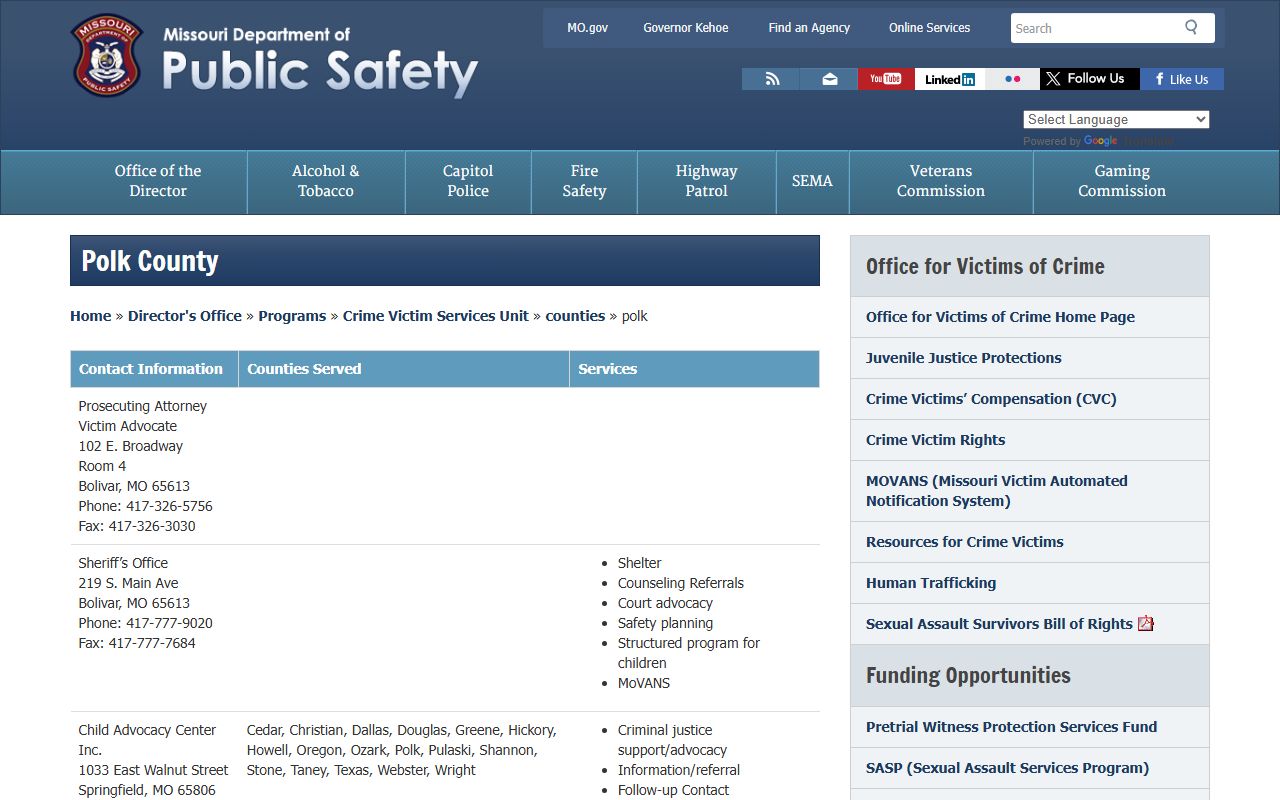The height and width of the screenshot is (800, 1280).
Task: Click the Missouri Public Safety seal logo
Action: [107, 55]
